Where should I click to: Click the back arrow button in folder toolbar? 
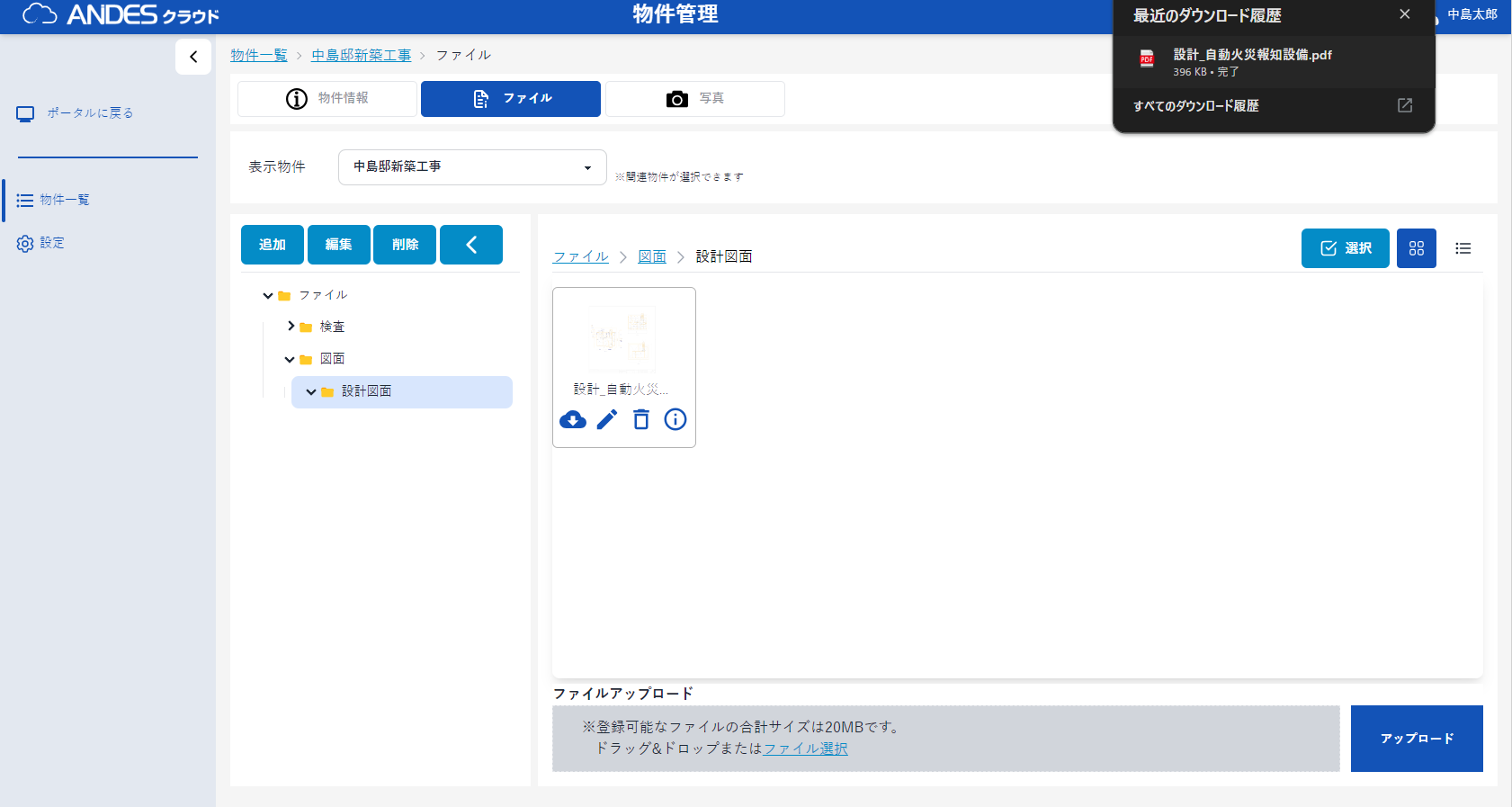coord(471,245)
